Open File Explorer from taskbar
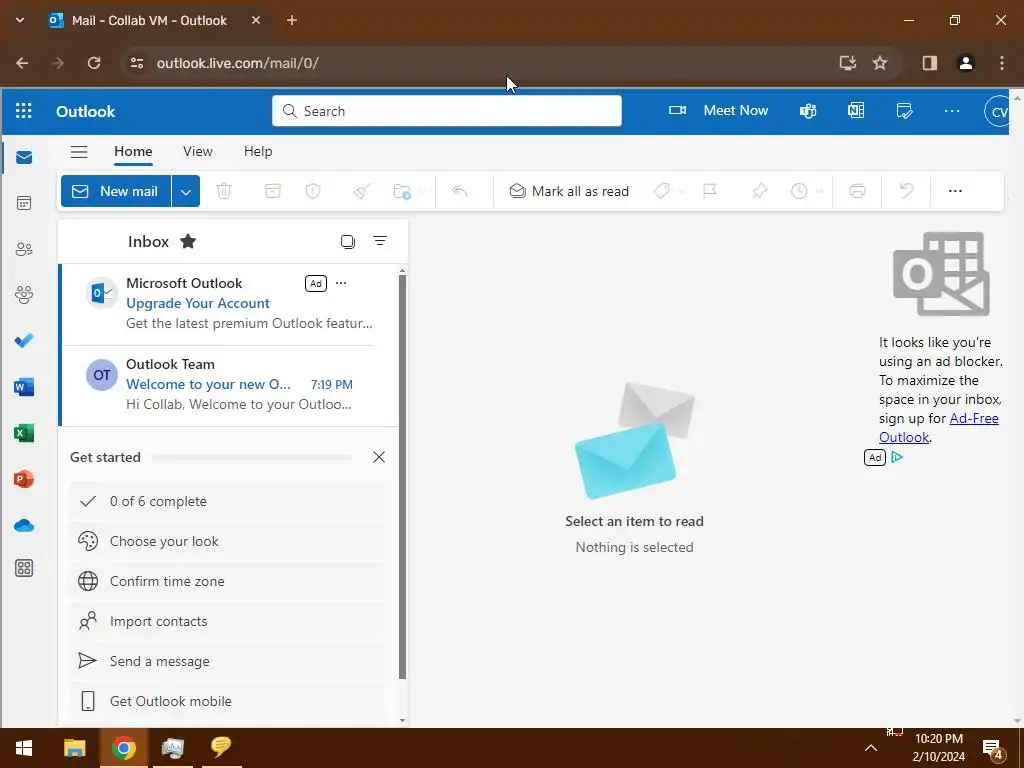The width and height of the screenshot is (1024, 768). (74, 748)
